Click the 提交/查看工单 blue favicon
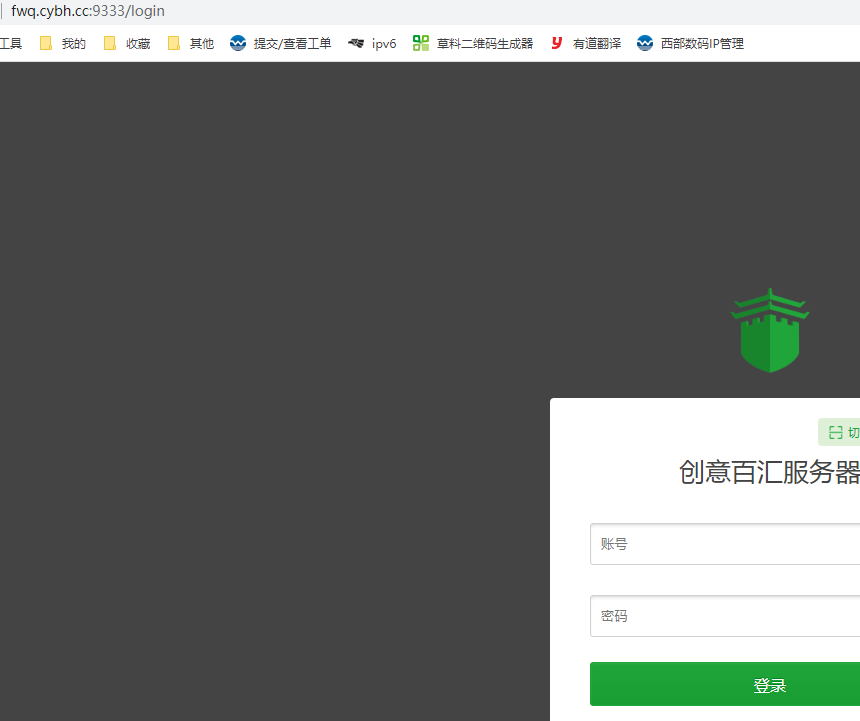 point(238,43)
